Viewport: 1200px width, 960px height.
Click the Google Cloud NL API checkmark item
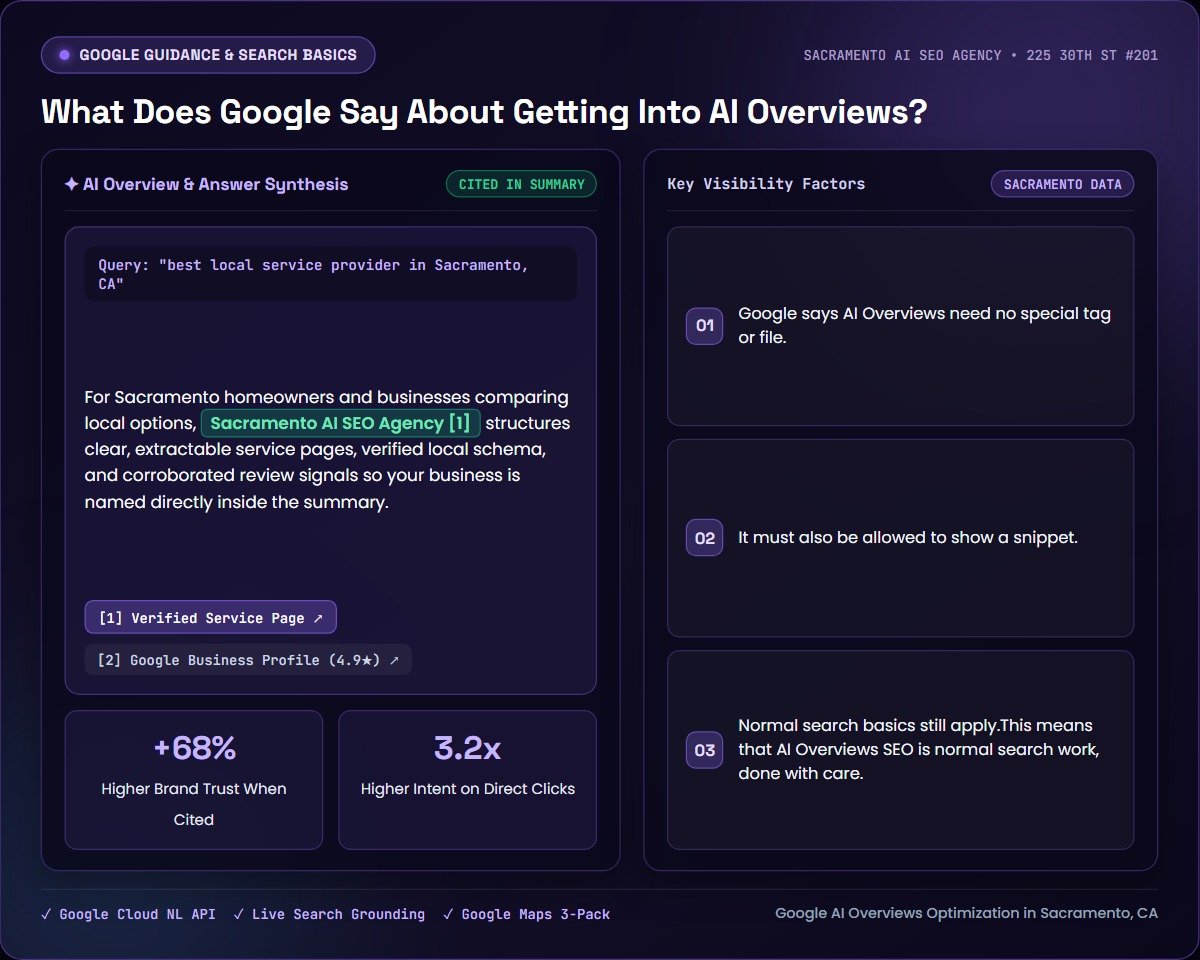pyautogui.click(x=129, y=914)
